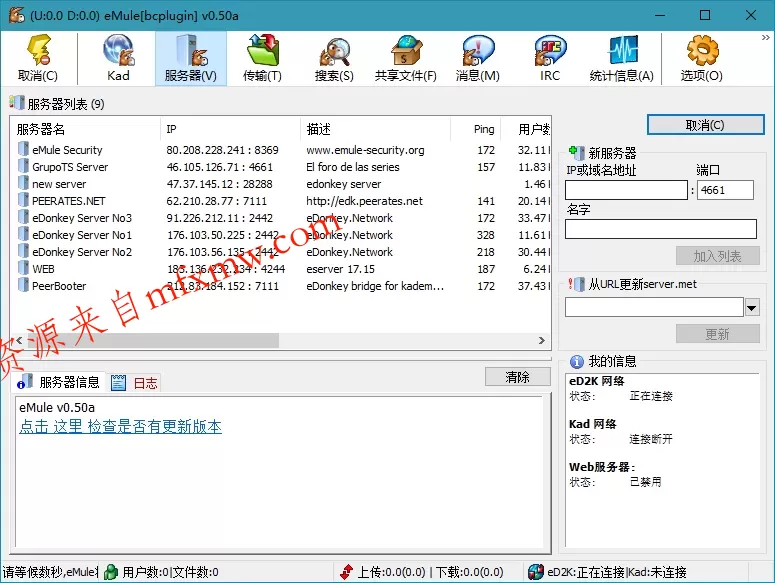Image resolution: width=775 pixels, height=583 pixels.
Task: Sort by the Users (用户数) column header
Action: point(526,129)
